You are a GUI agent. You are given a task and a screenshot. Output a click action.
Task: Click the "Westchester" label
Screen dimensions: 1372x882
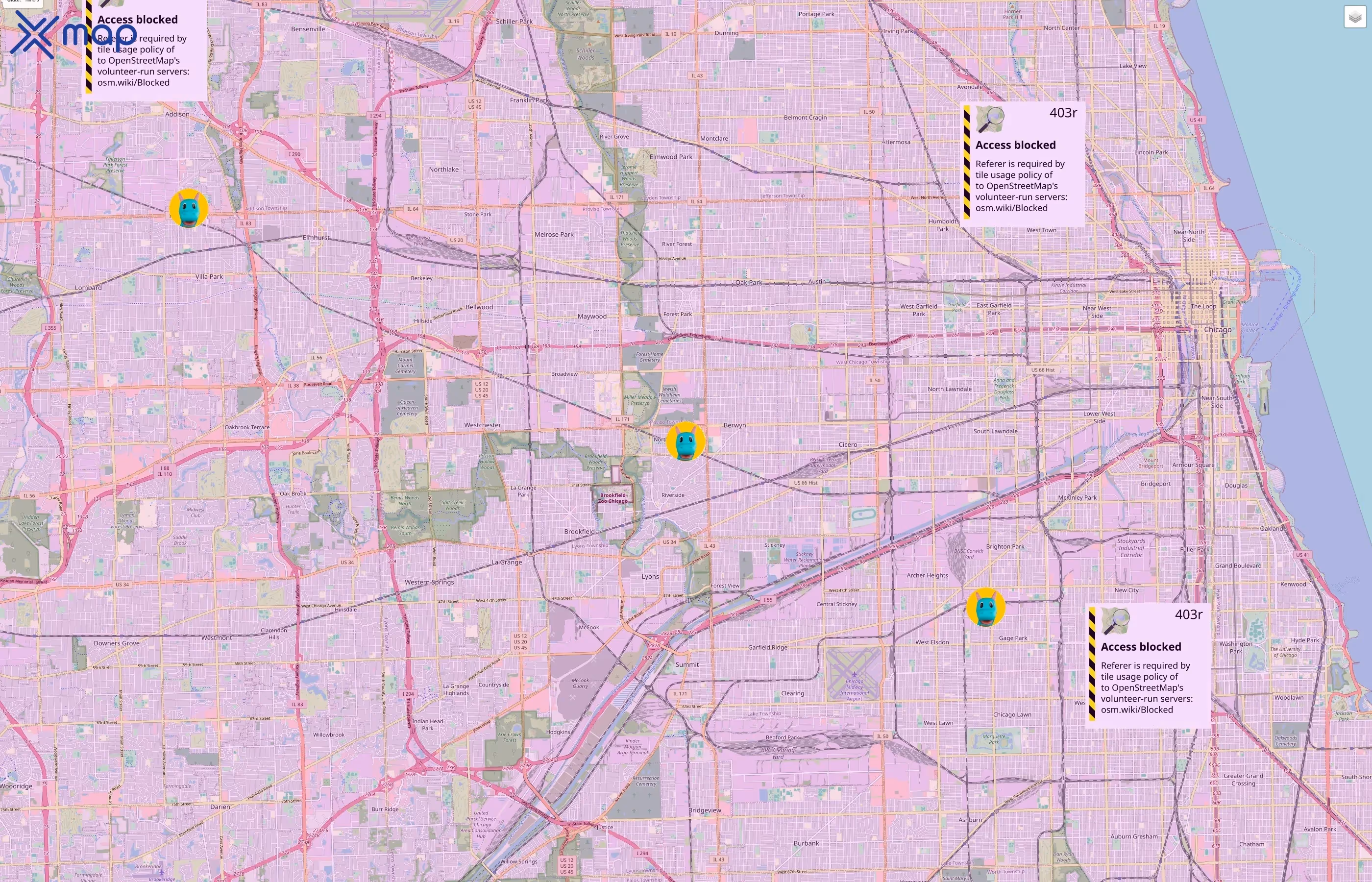(482, 425)
